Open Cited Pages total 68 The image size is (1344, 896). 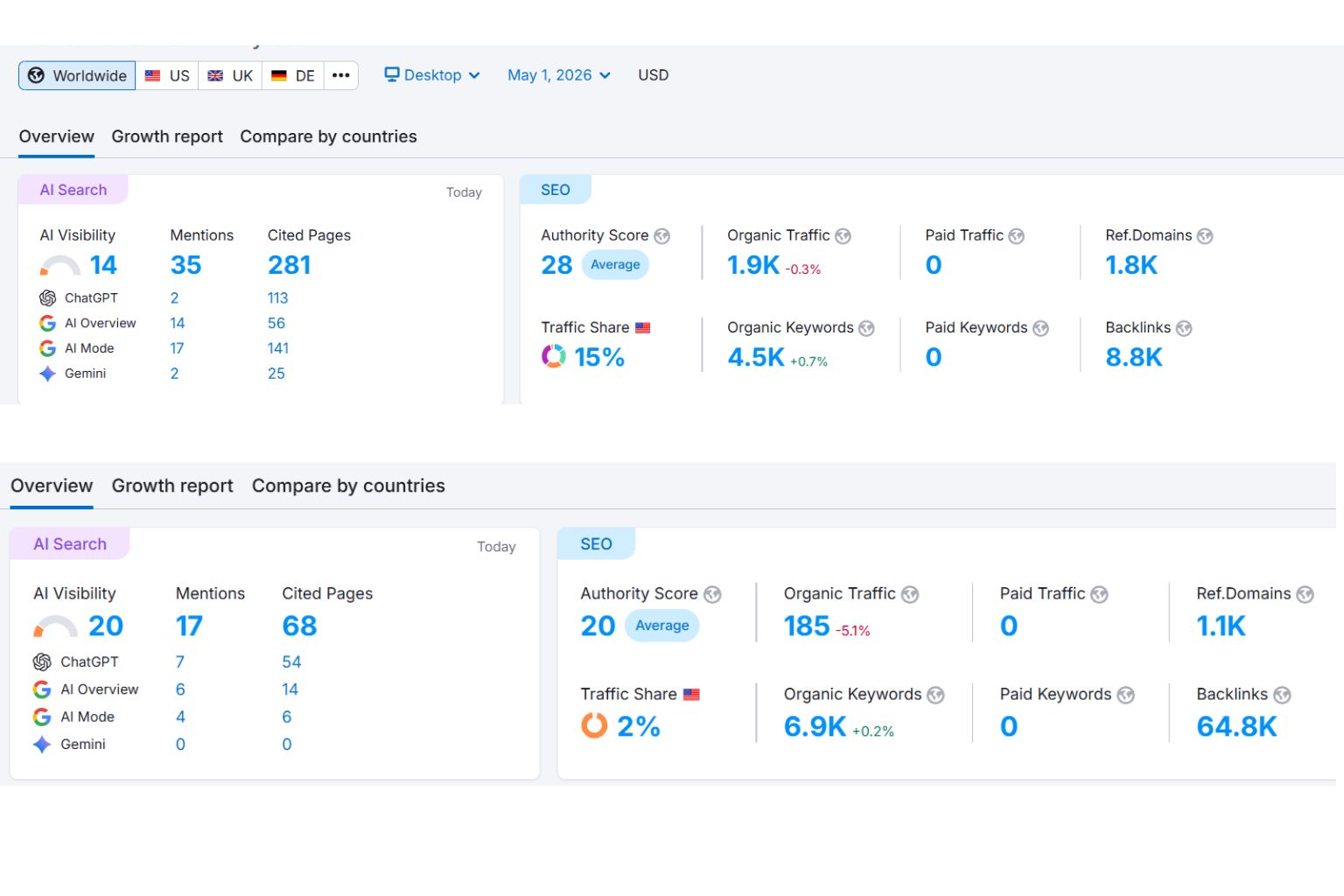[299, 626]
